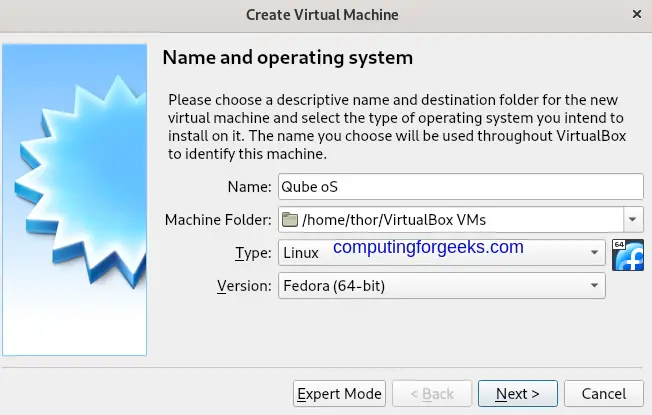Cancel the virtual machine creation

click(604, 393)
